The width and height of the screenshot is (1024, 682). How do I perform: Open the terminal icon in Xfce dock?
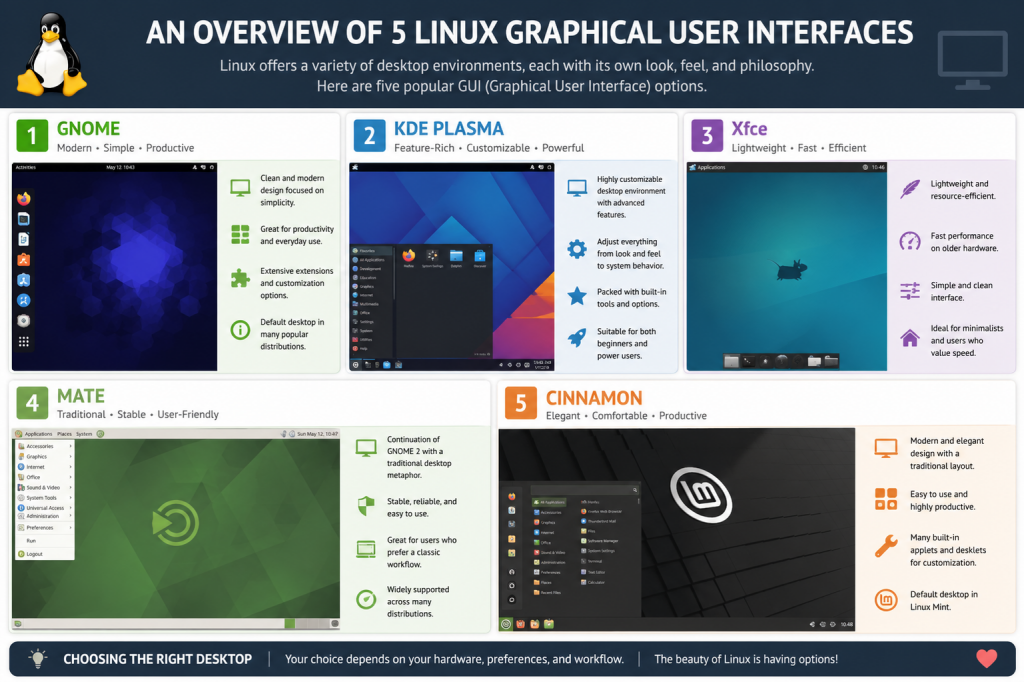pyautogui.click(x=748, y=361)
